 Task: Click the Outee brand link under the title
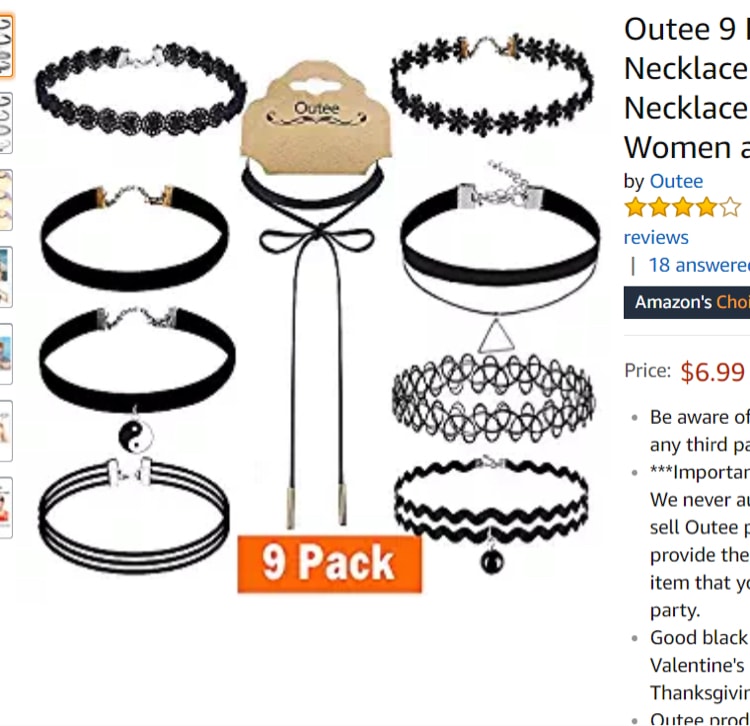676,181
